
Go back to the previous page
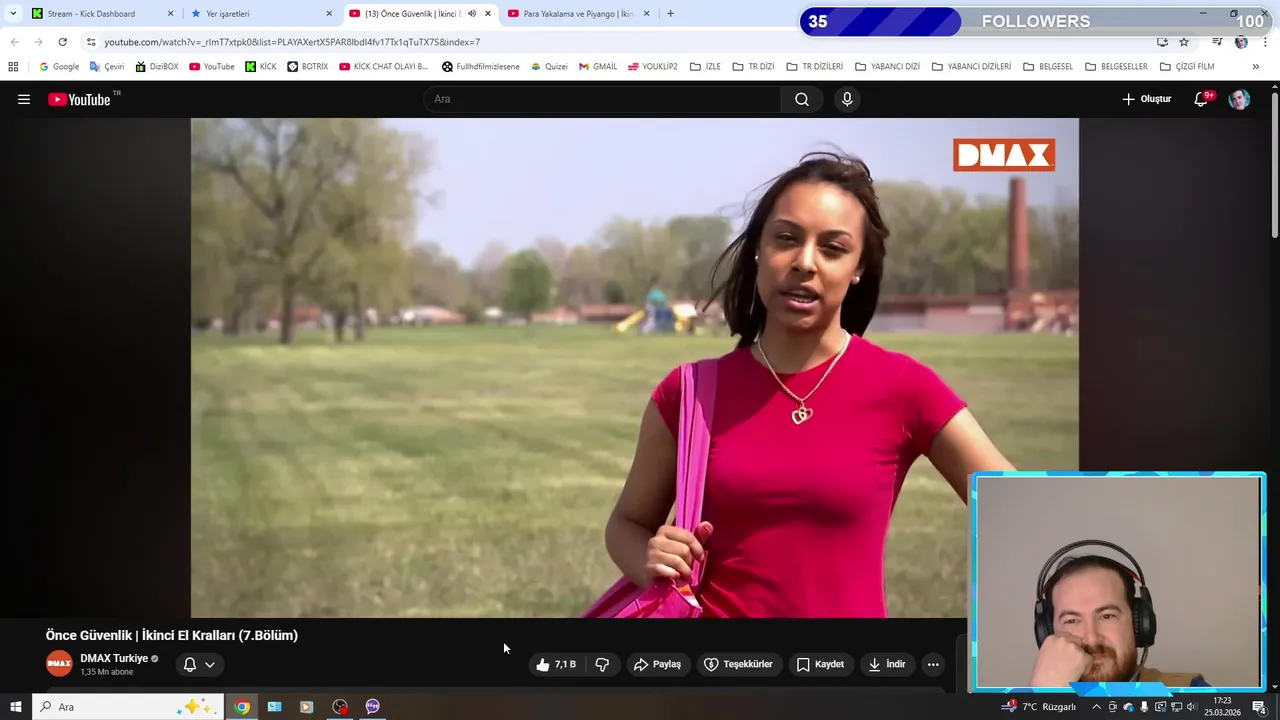[15, 42]
